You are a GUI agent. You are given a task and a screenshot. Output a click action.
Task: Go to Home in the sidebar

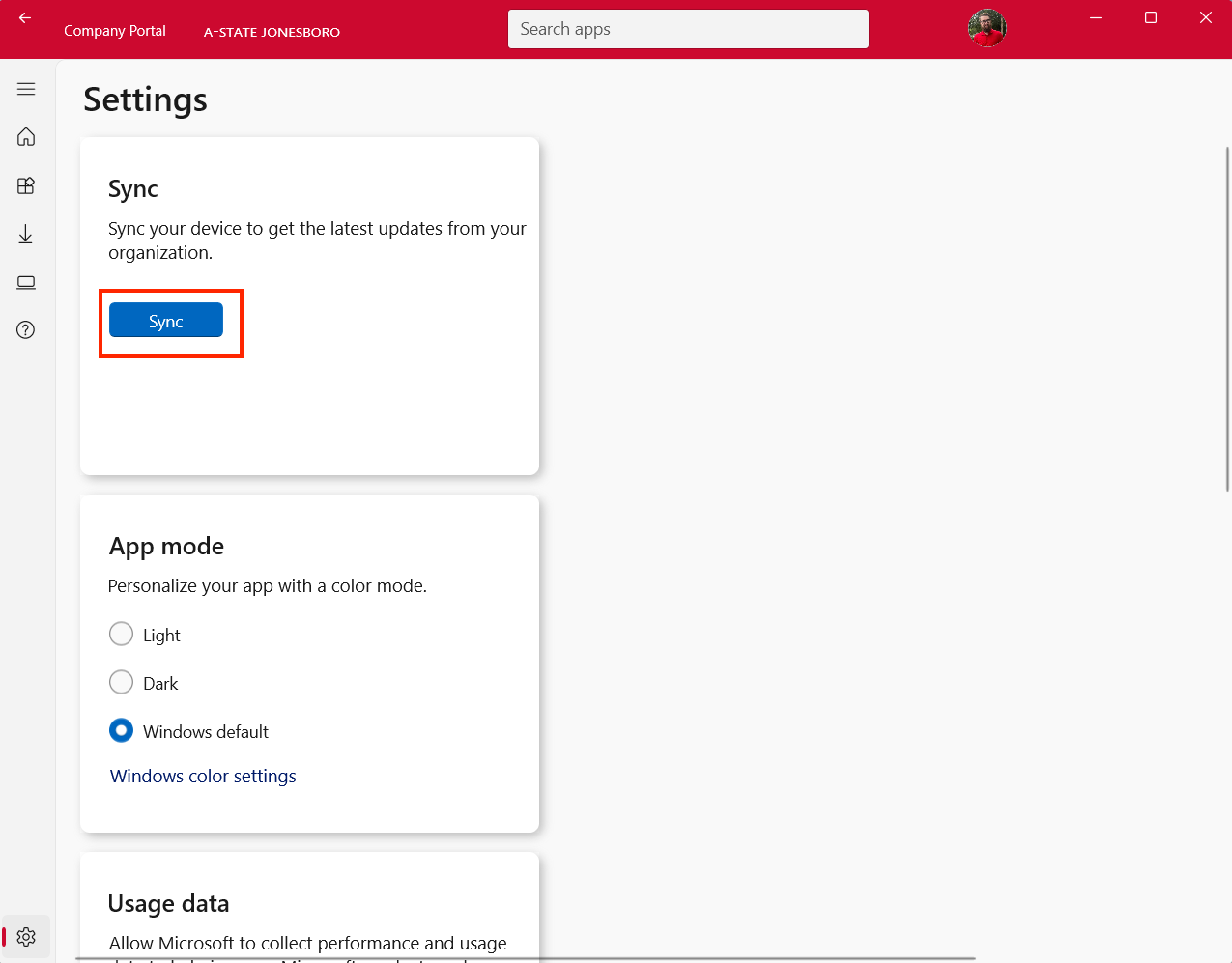tap(26, 136)
